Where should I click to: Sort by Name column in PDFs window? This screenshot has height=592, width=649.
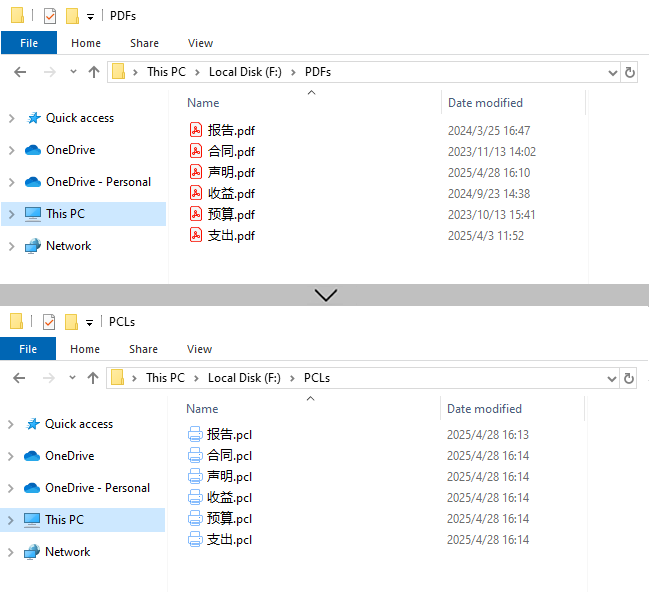[203, 103]
